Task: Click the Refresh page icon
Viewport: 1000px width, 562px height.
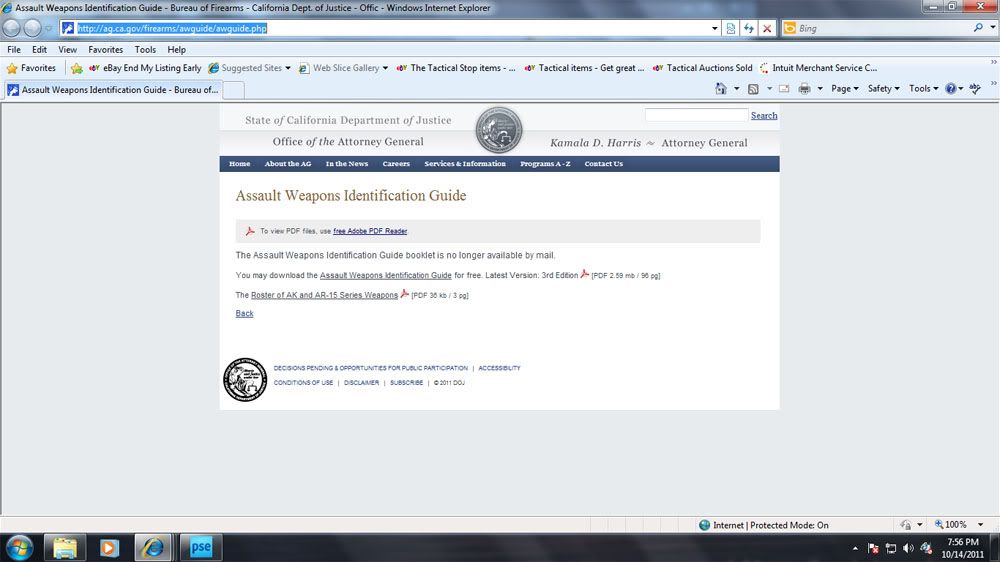Action: click(749, 28)
